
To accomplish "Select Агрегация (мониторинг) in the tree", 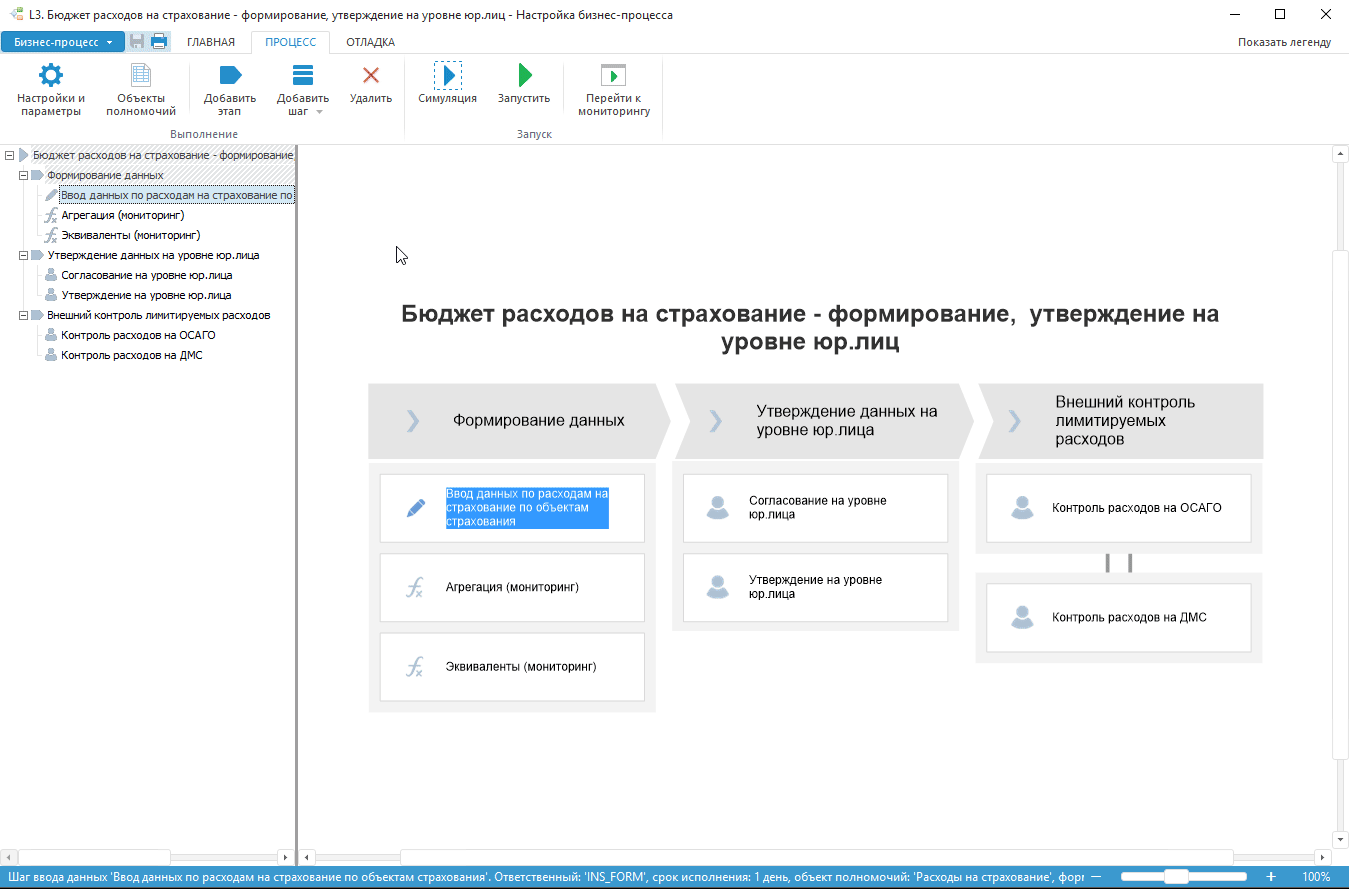I will (x=122, y=215).
